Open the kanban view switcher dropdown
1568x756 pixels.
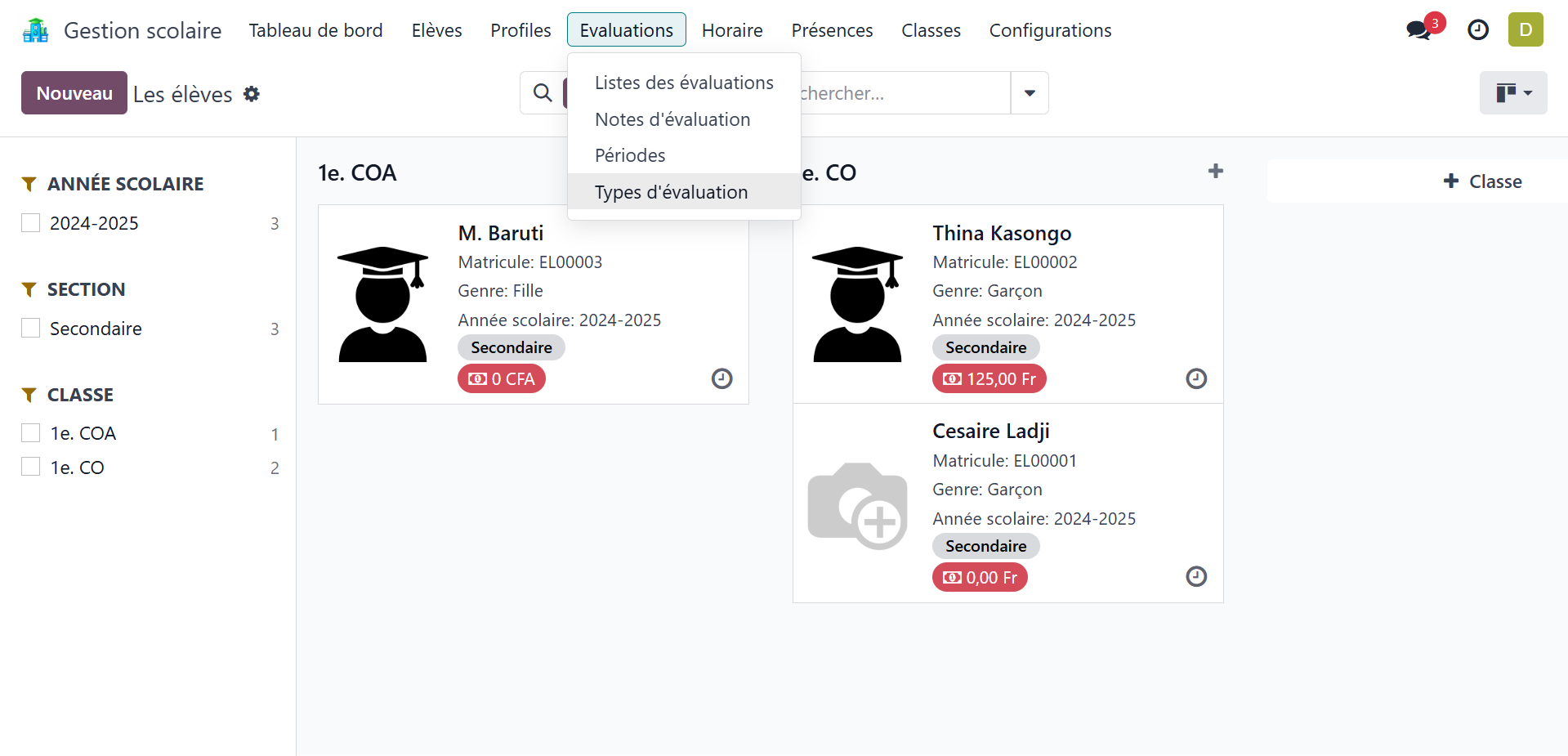coord(1513,92)
